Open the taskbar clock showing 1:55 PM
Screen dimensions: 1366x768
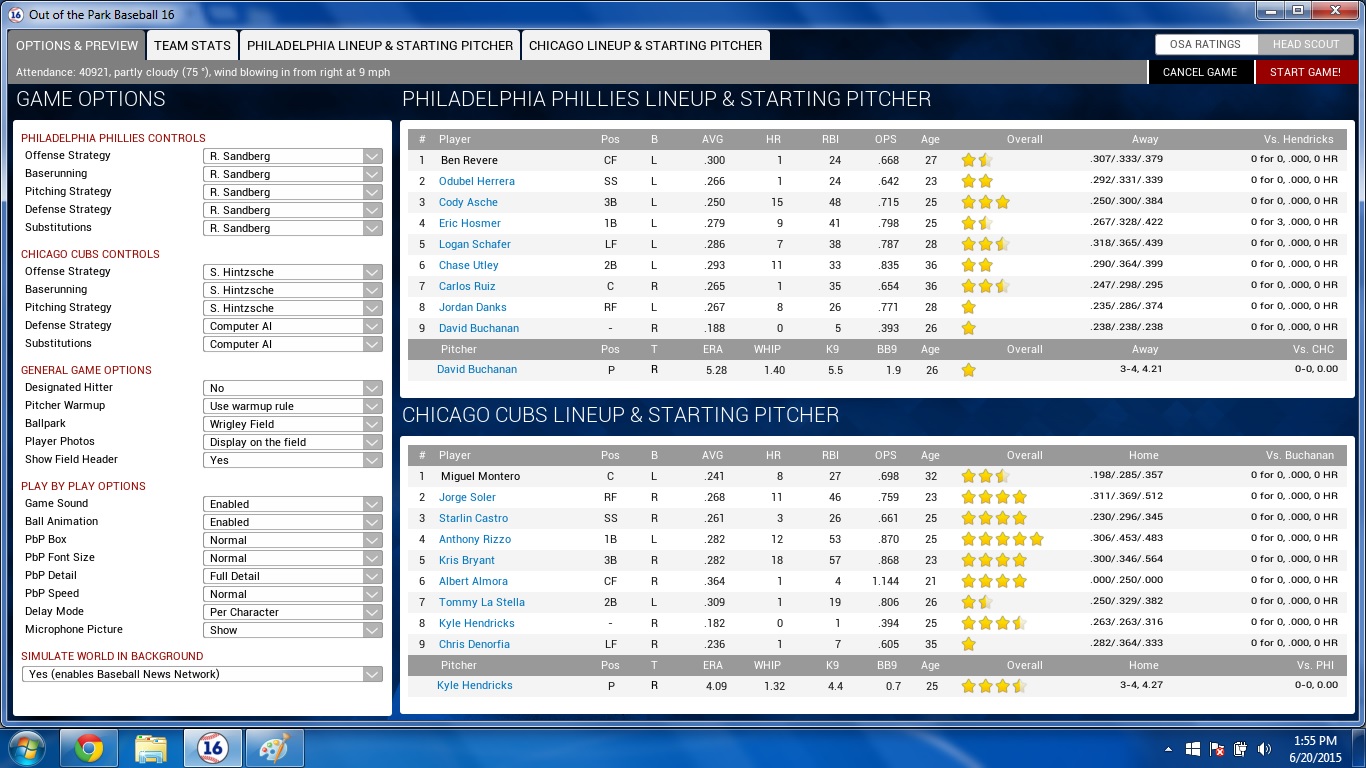pos(1314,749)
